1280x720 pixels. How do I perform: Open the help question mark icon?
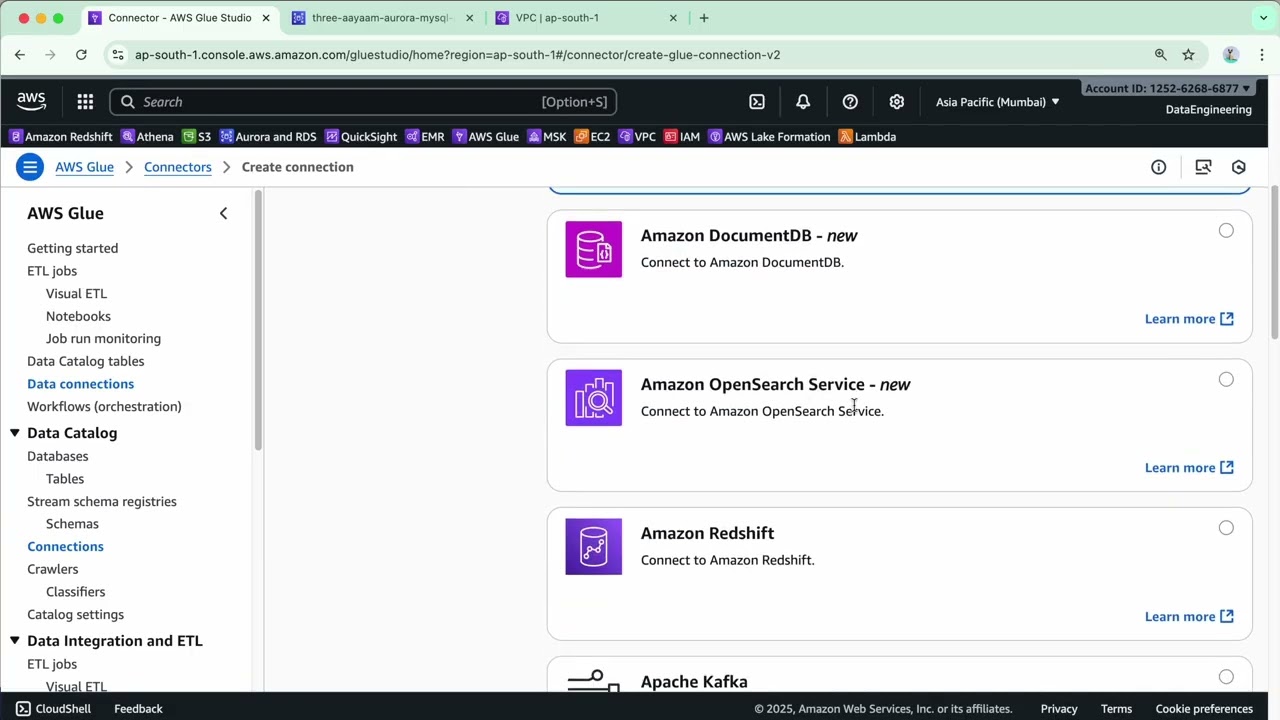[x=850, y=102]
